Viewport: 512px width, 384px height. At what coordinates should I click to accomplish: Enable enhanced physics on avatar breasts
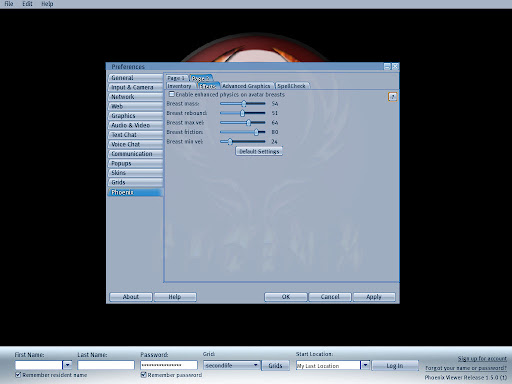coord(172,94)
